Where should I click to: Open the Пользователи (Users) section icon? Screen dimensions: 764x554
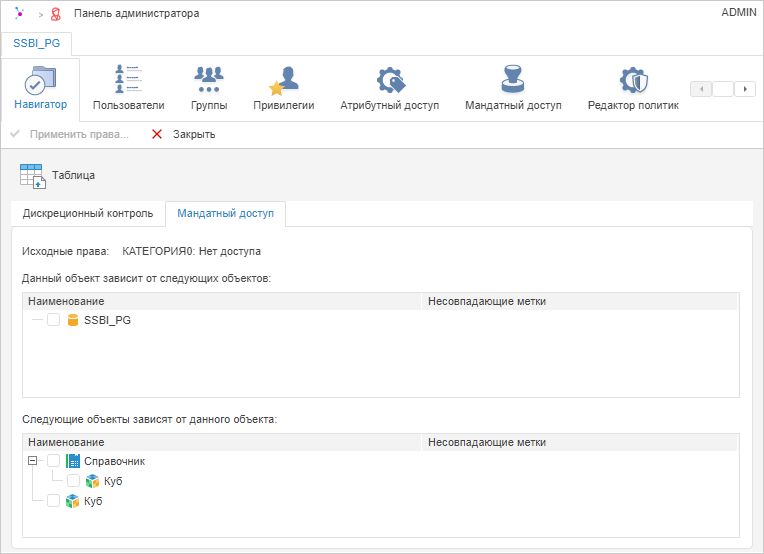(x=128, y=80)
